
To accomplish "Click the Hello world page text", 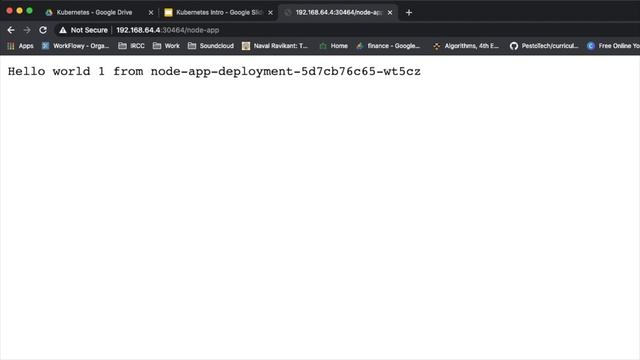I will coord(214,71).
